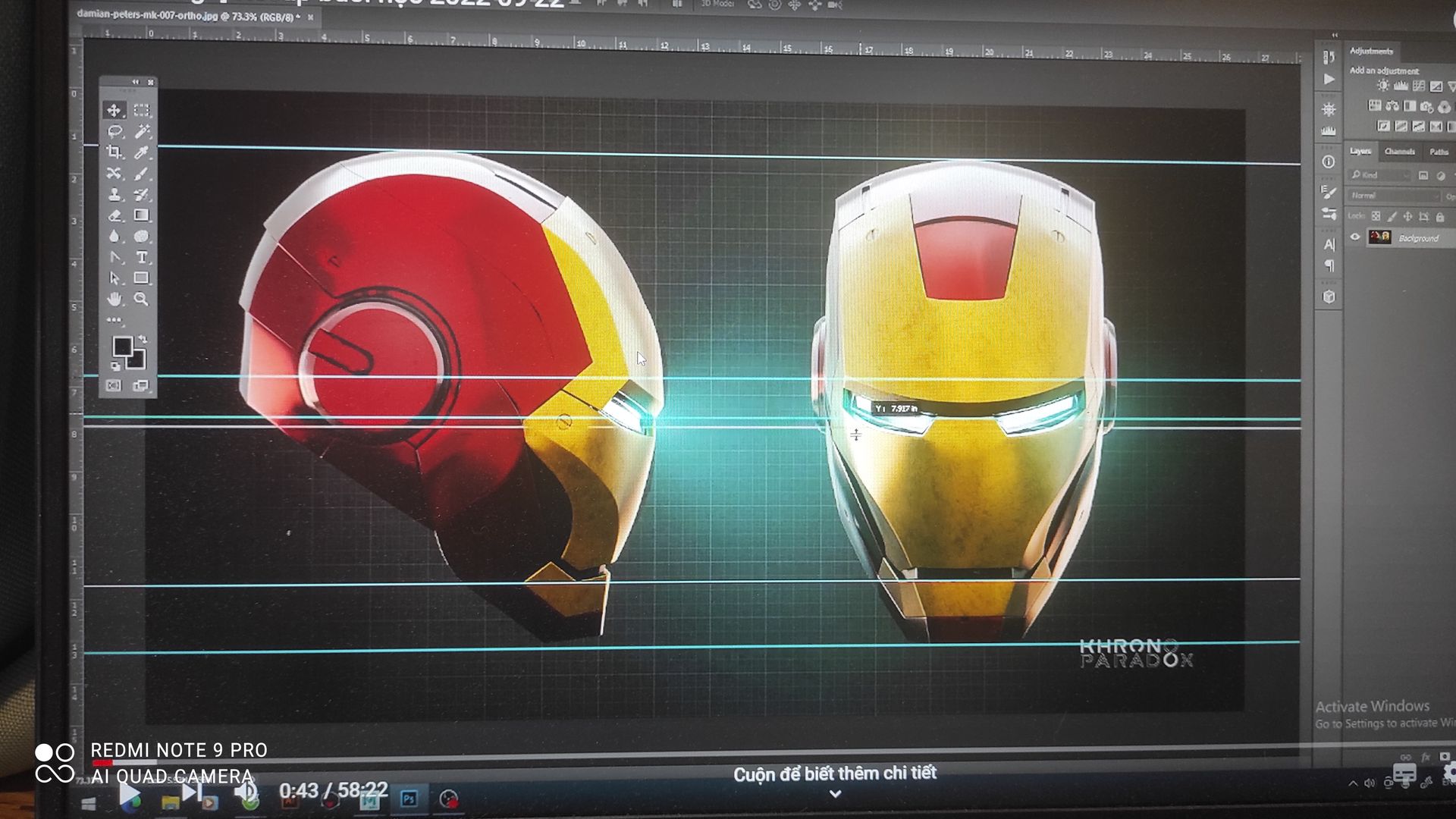Add a Photo Filter adjustment
This screenshot has width=1456, height=819.
[x=1427, y=106]
